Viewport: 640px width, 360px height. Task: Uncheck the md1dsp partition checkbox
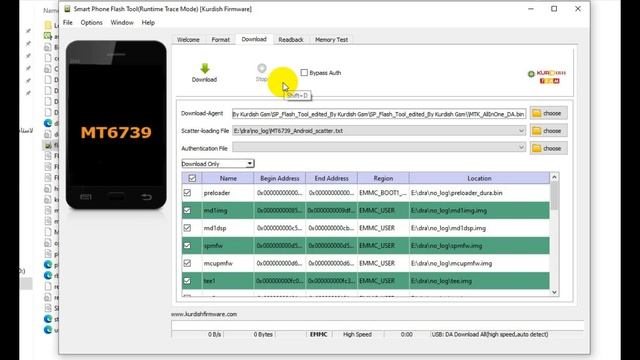pos(187,228)
